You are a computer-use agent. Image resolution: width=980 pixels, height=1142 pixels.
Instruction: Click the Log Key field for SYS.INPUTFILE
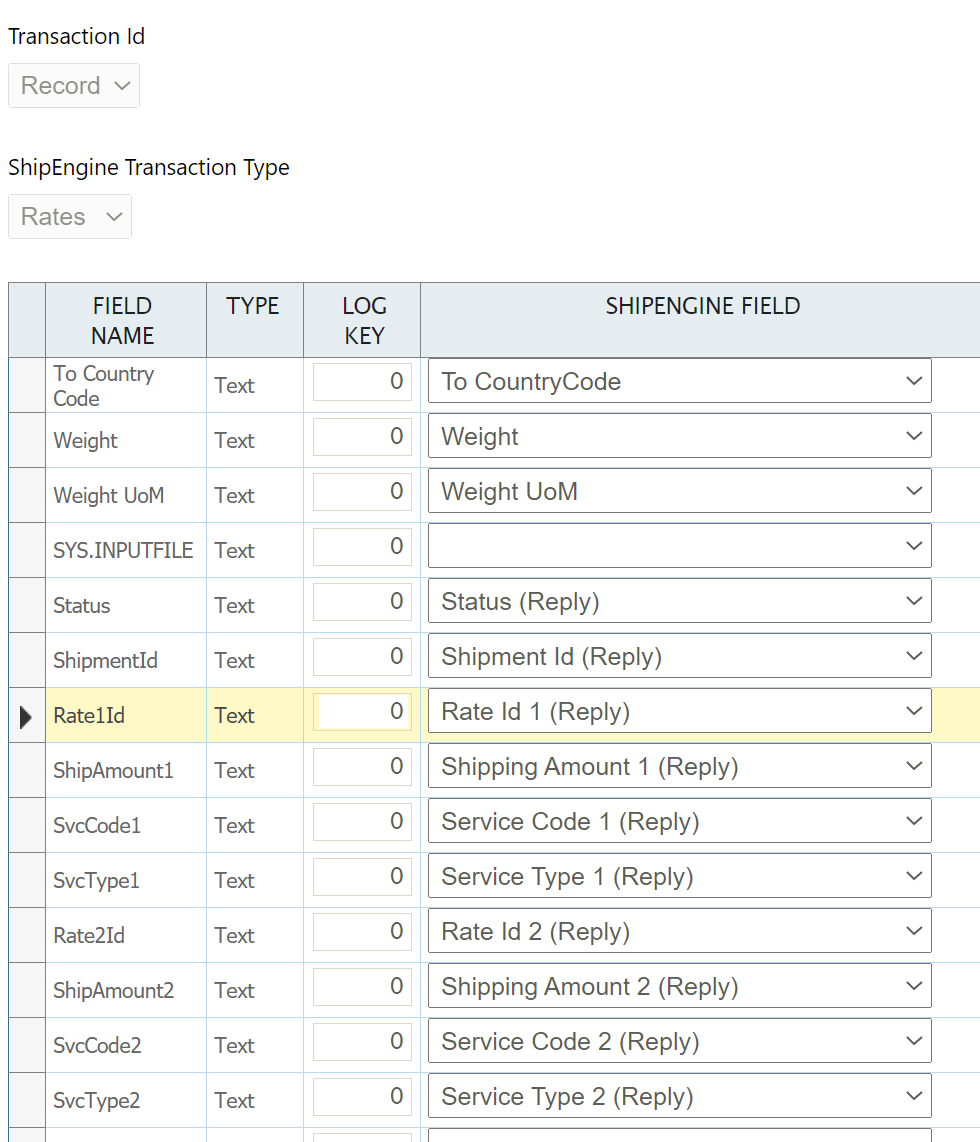click(362, 546)
